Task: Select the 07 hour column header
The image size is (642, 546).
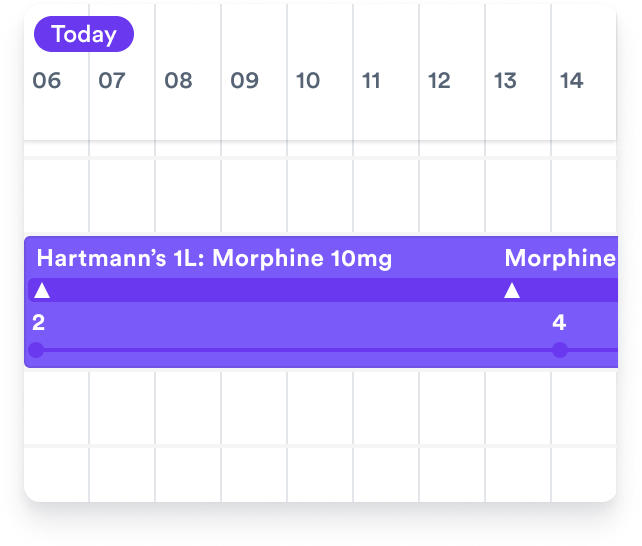Action: [112, 81]
